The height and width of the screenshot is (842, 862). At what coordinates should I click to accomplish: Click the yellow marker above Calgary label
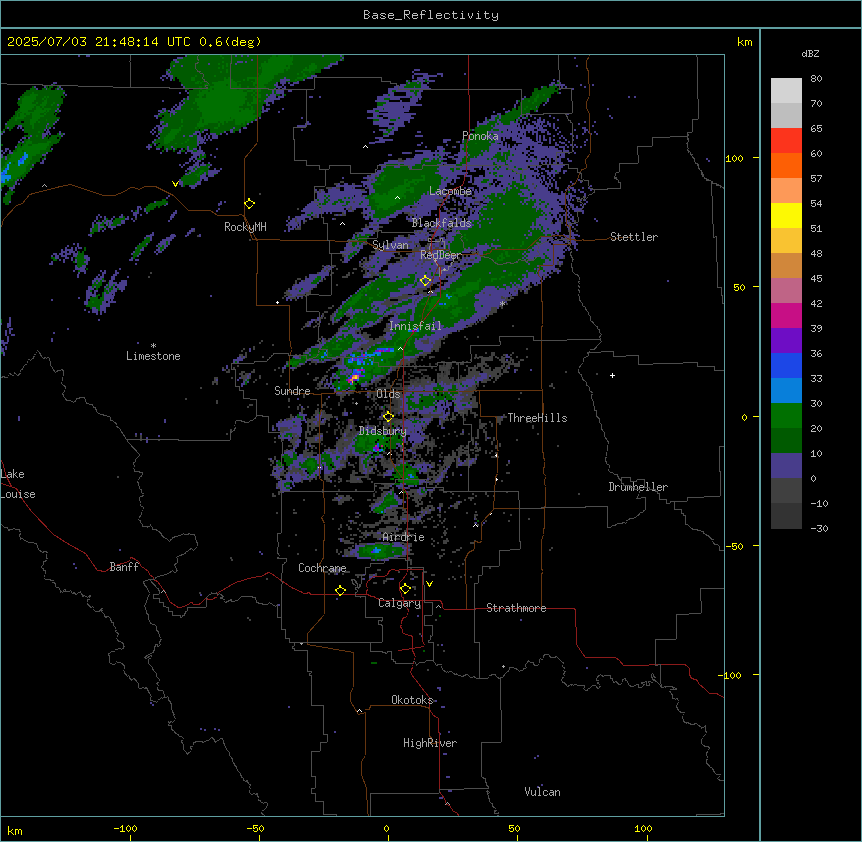(405, 589)
